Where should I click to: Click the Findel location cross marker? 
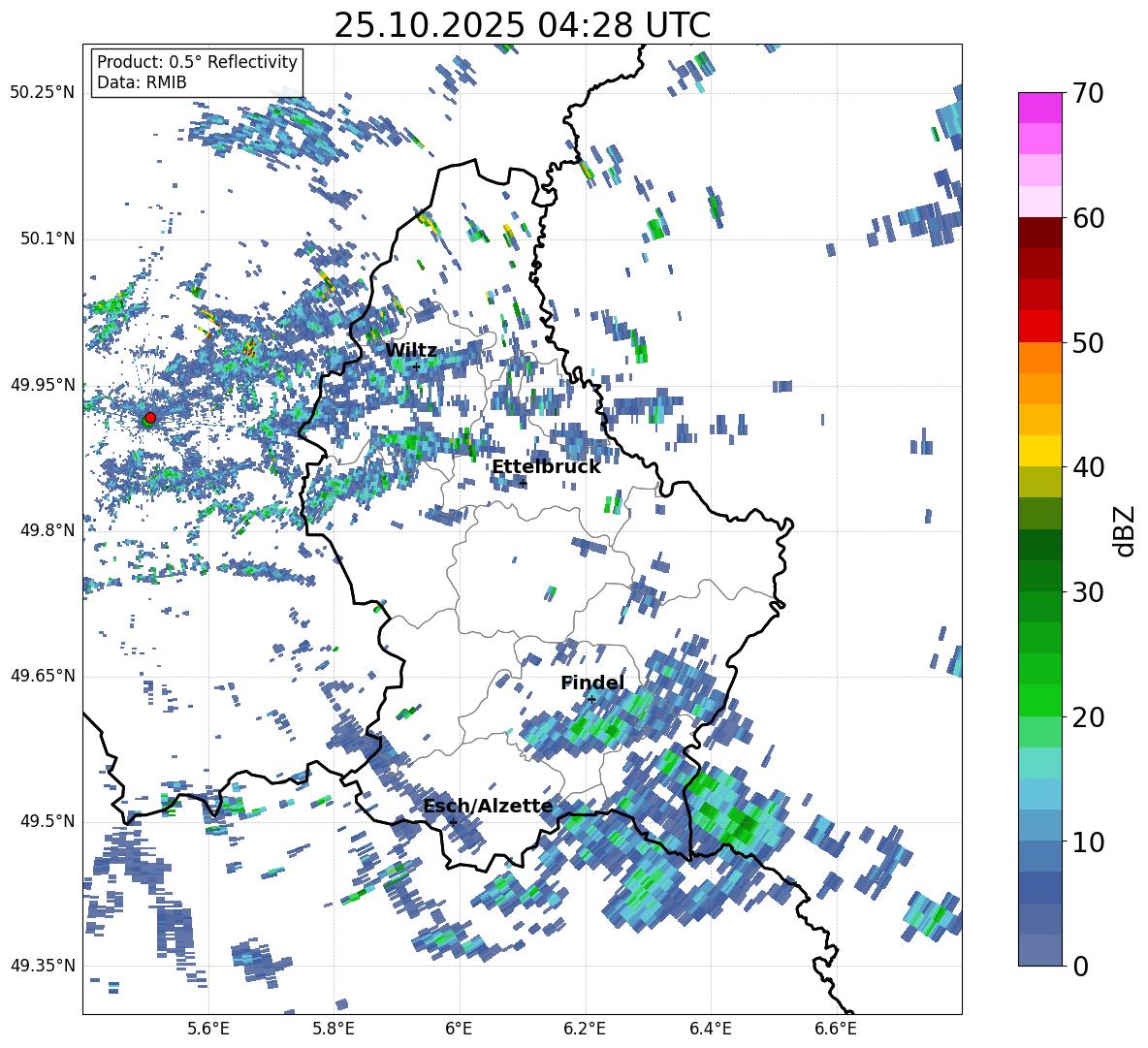click(x=591, y=700)
